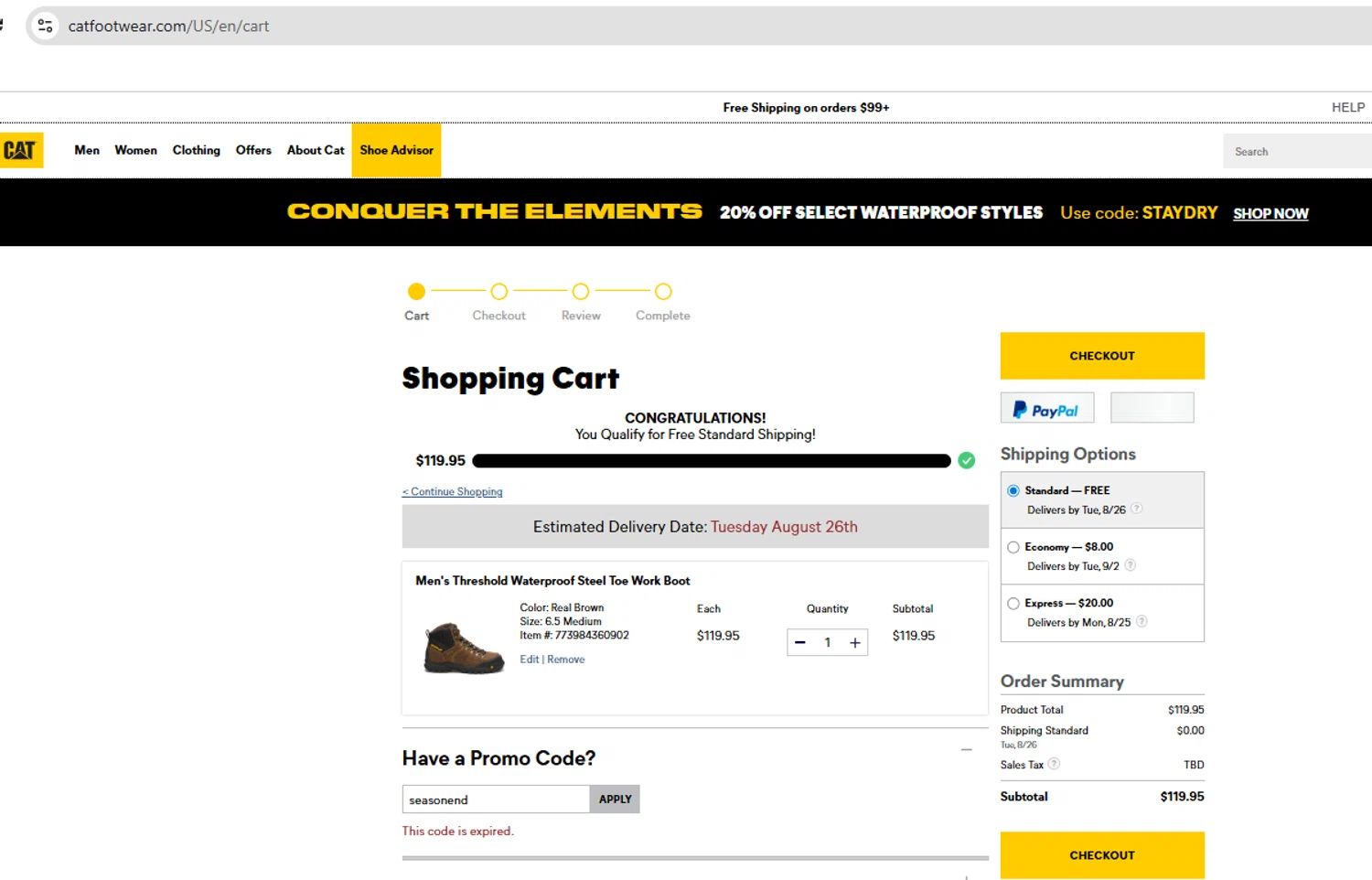Image resolution: width=1372 pixels, height=880 pixels.
Task: Click the promo code input field
Action: coord(496,799)
